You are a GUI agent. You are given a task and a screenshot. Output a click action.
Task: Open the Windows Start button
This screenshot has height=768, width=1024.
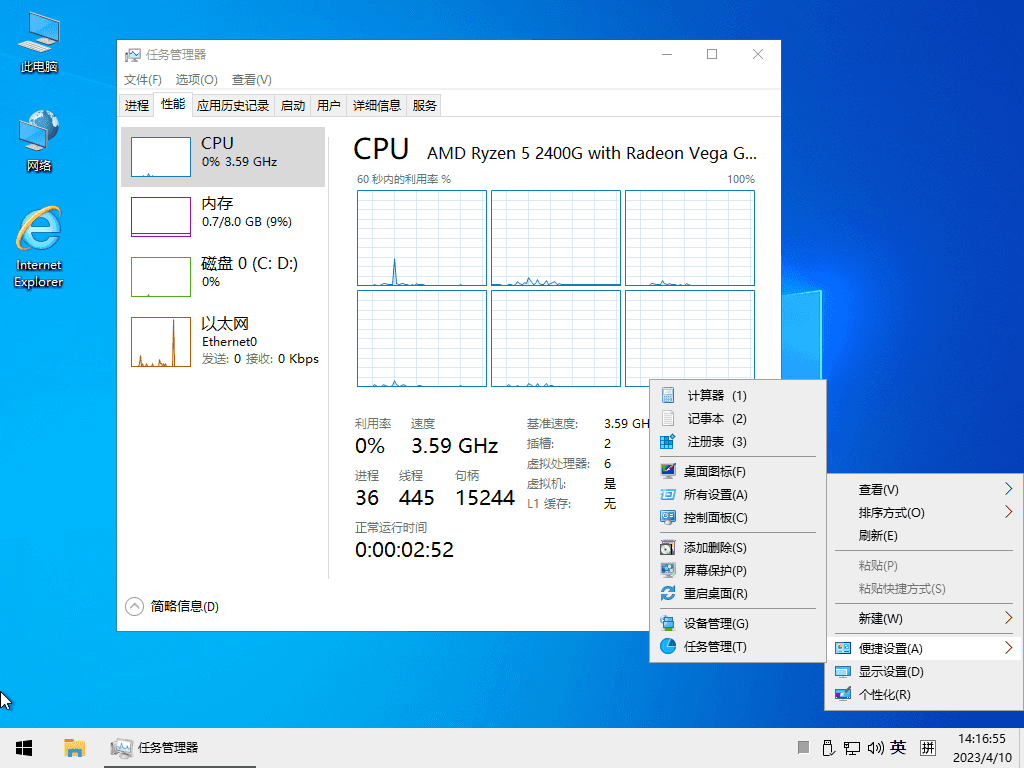tap(23, 747)
